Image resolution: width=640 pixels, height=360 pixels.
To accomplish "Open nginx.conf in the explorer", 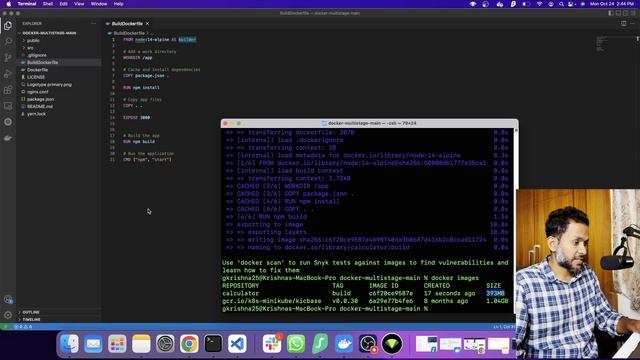I will [x=38, y=92].
